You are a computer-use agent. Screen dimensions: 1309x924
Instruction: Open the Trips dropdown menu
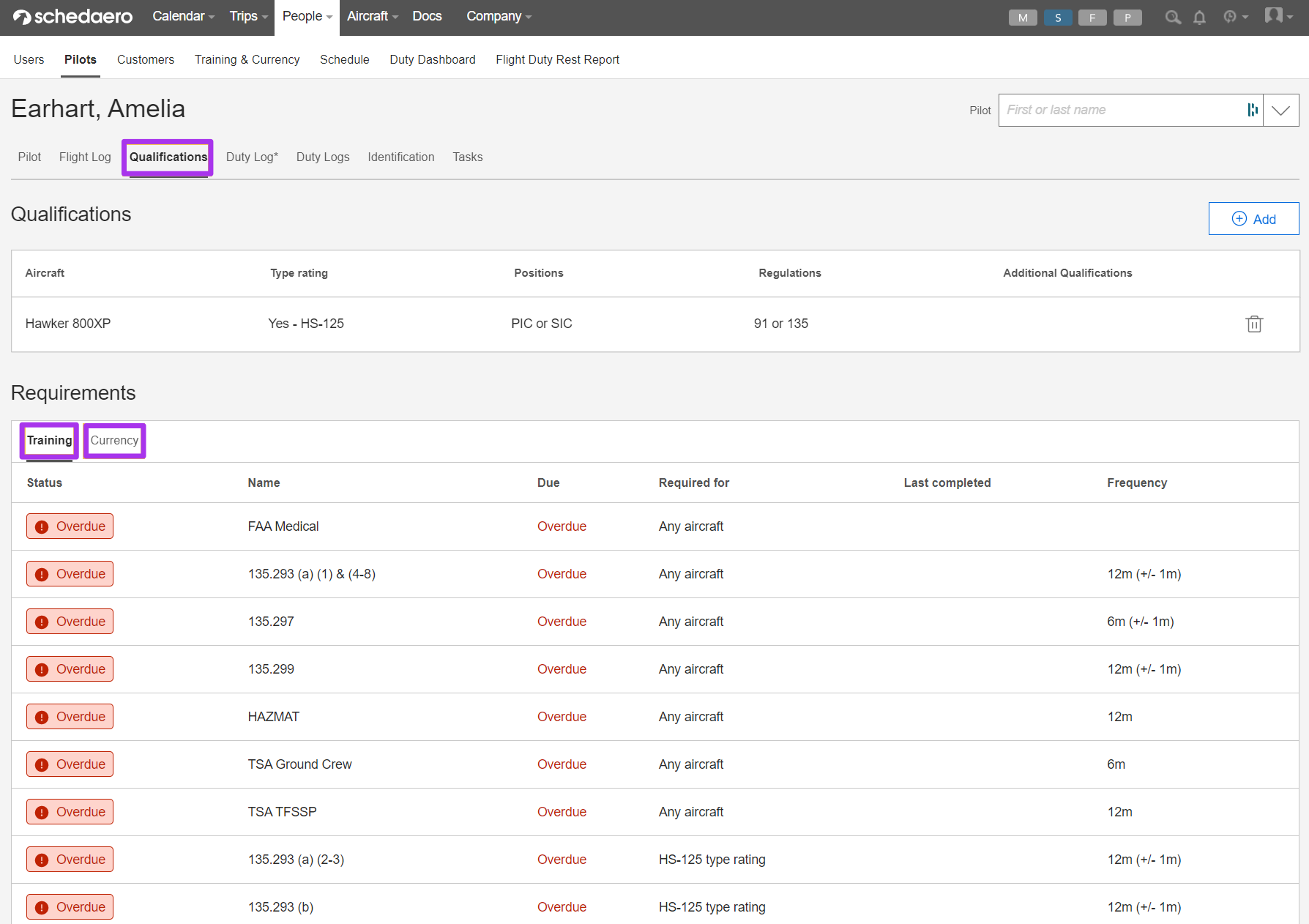pyautogui.click(x=248, y=16)
